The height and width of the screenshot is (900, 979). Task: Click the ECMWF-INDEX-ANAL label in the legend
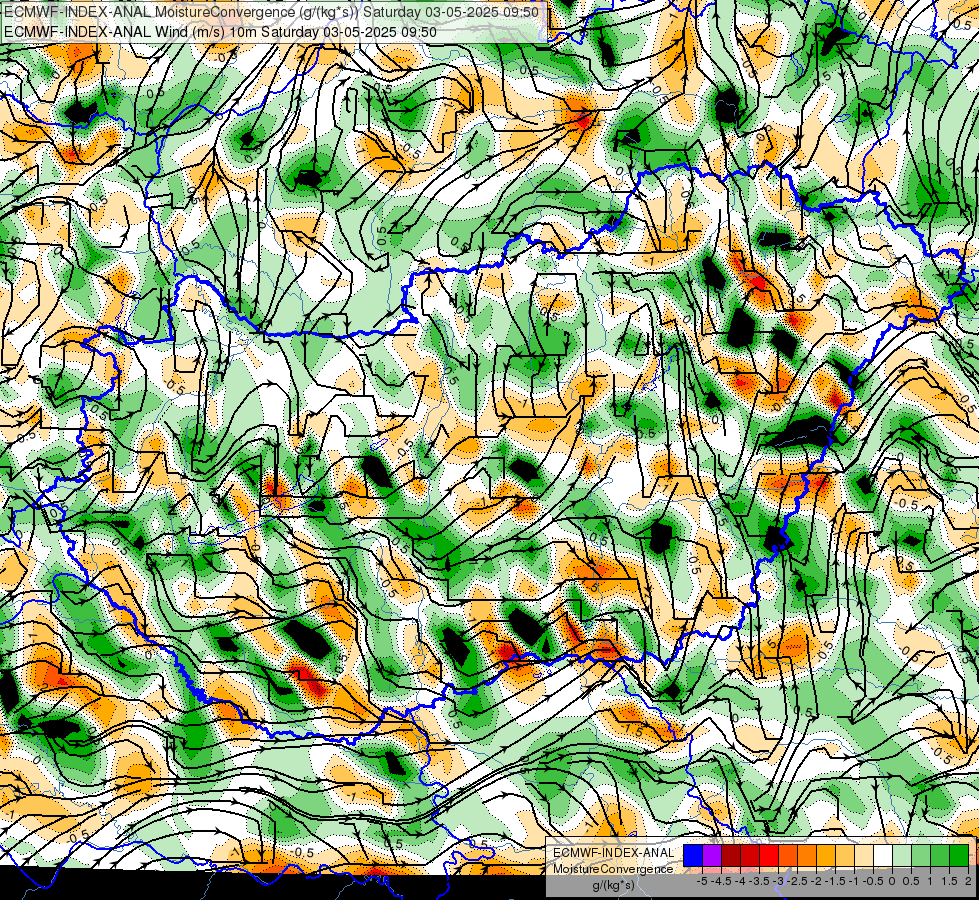point(614,853)
